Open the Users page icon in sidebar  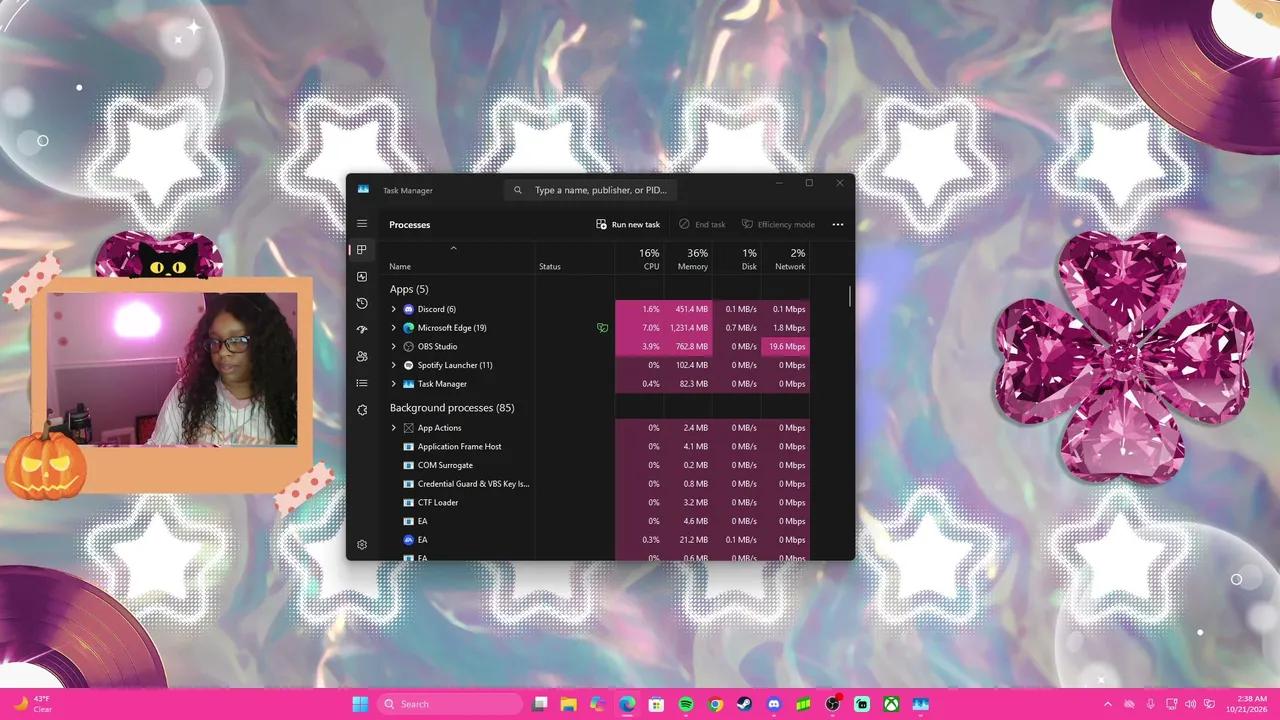(362, 356)
